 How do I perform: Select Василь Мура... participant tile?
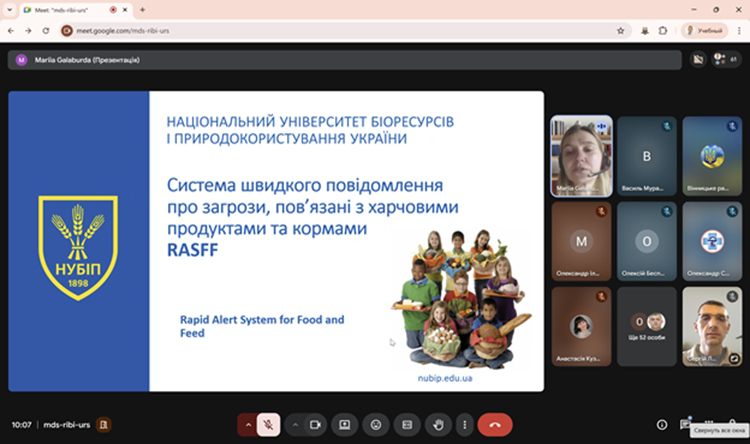click(x=647, y=156)
